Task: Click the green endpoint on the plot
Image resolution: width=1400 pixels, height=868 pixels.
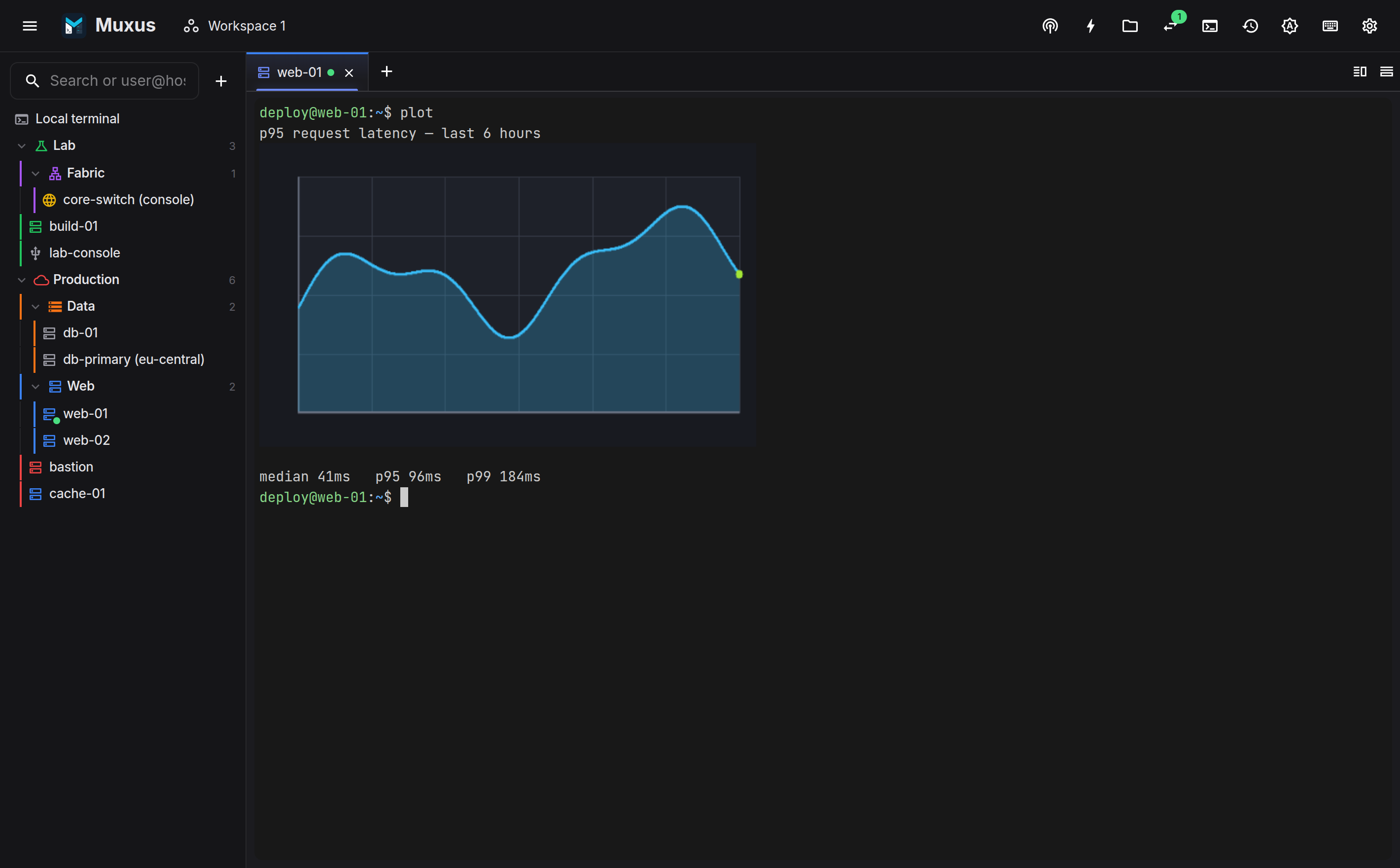Action: pos(739,274)
